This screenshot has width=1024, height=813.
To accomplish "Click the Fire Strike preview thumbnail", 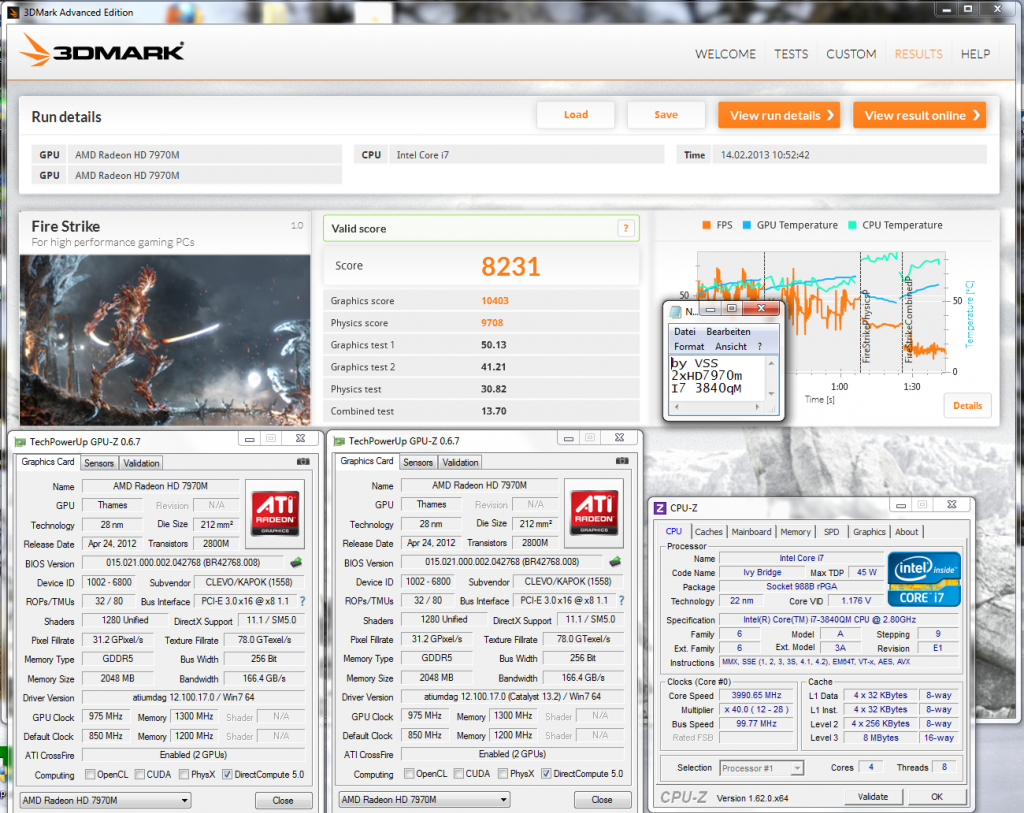I will click(x=165, y=340).
